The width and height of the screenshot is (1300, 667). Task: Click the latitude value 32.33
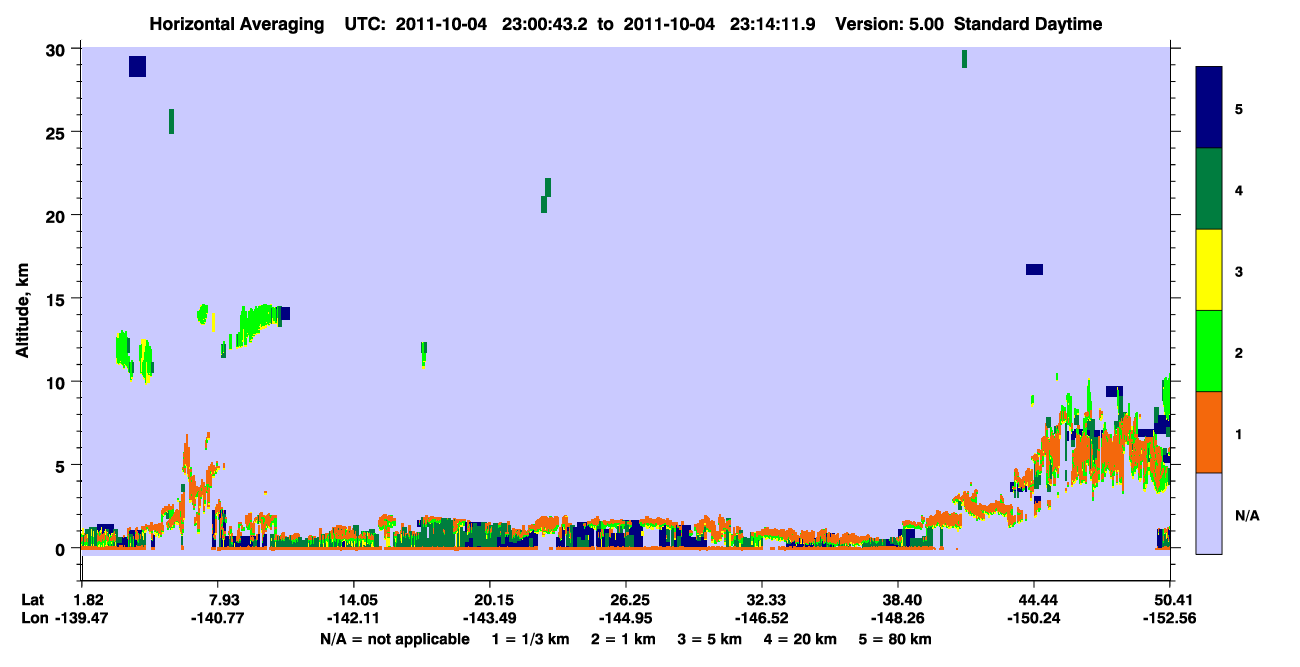pyautogui.click(x=762, y=600)
